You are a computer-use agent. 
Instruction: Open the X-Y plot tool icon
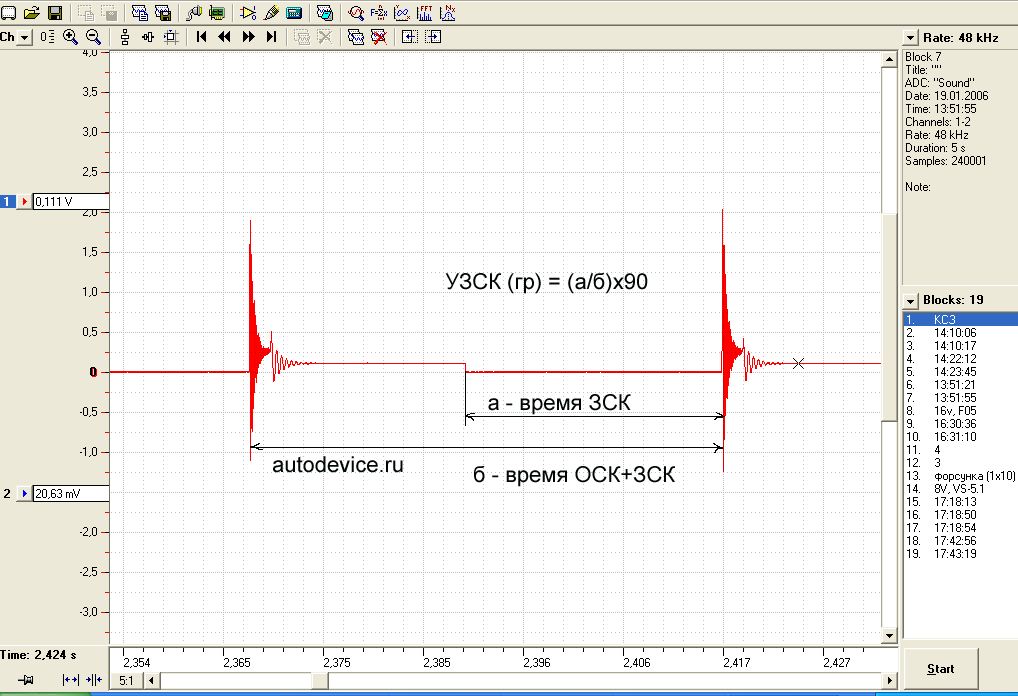pos(402,13)
